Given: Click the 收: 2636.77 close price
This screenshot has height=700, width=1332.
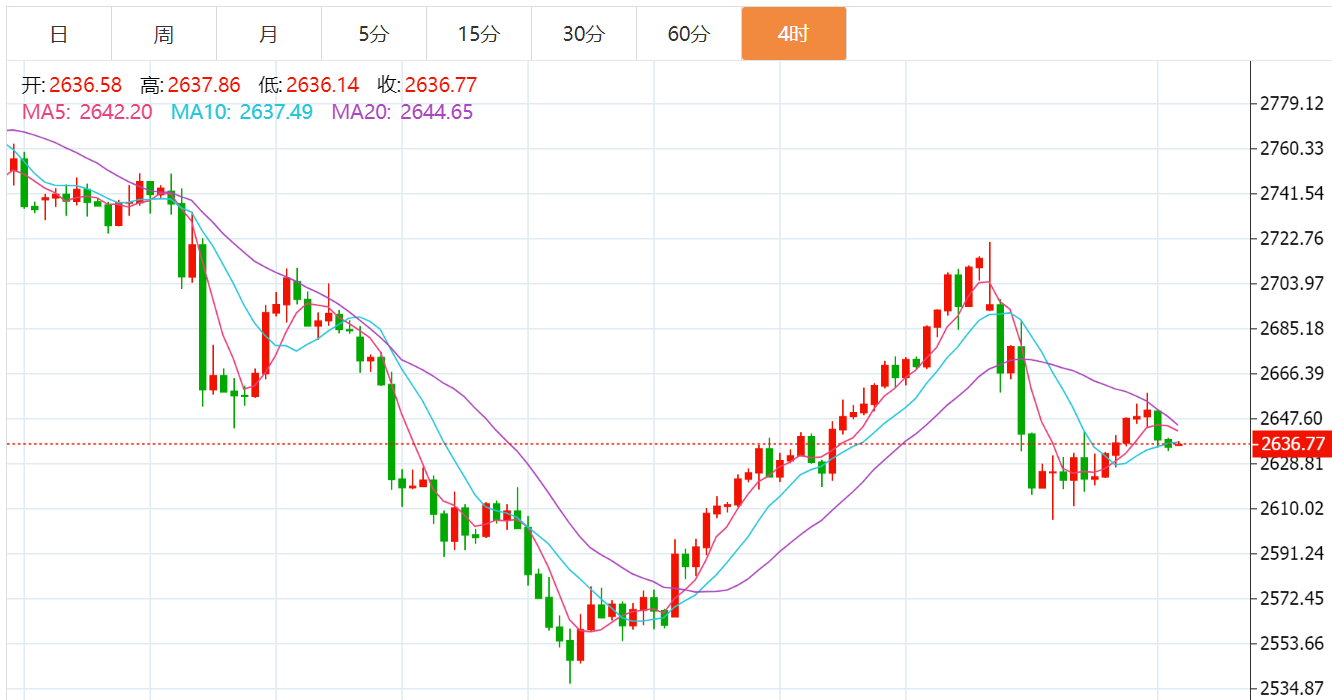Looking at the screenshot, I should click(427, 85).
